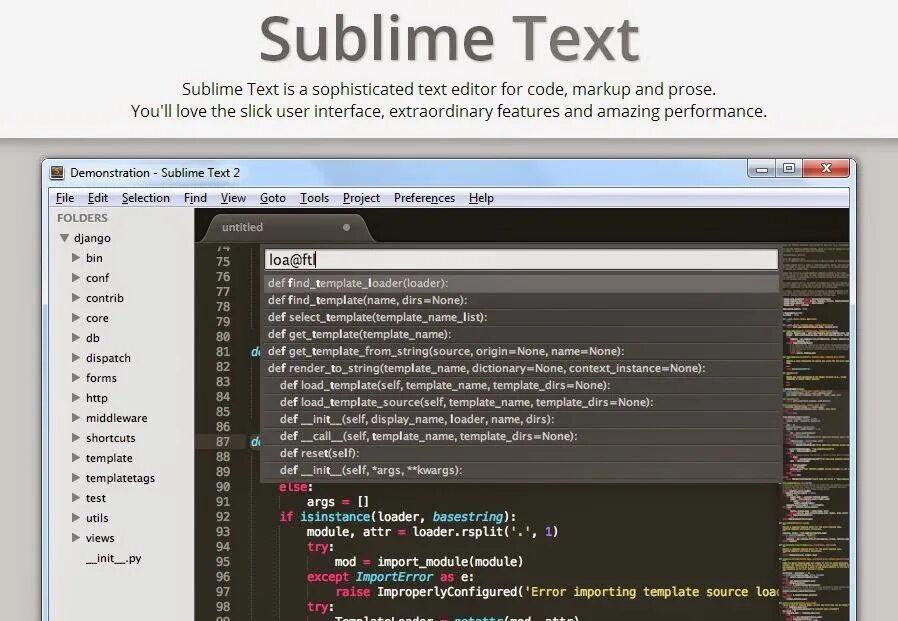Image resolution: width=898 pixels, height=621 pixels.
Task: Click line number 92 in the gutter
Action: coord(223,517)
